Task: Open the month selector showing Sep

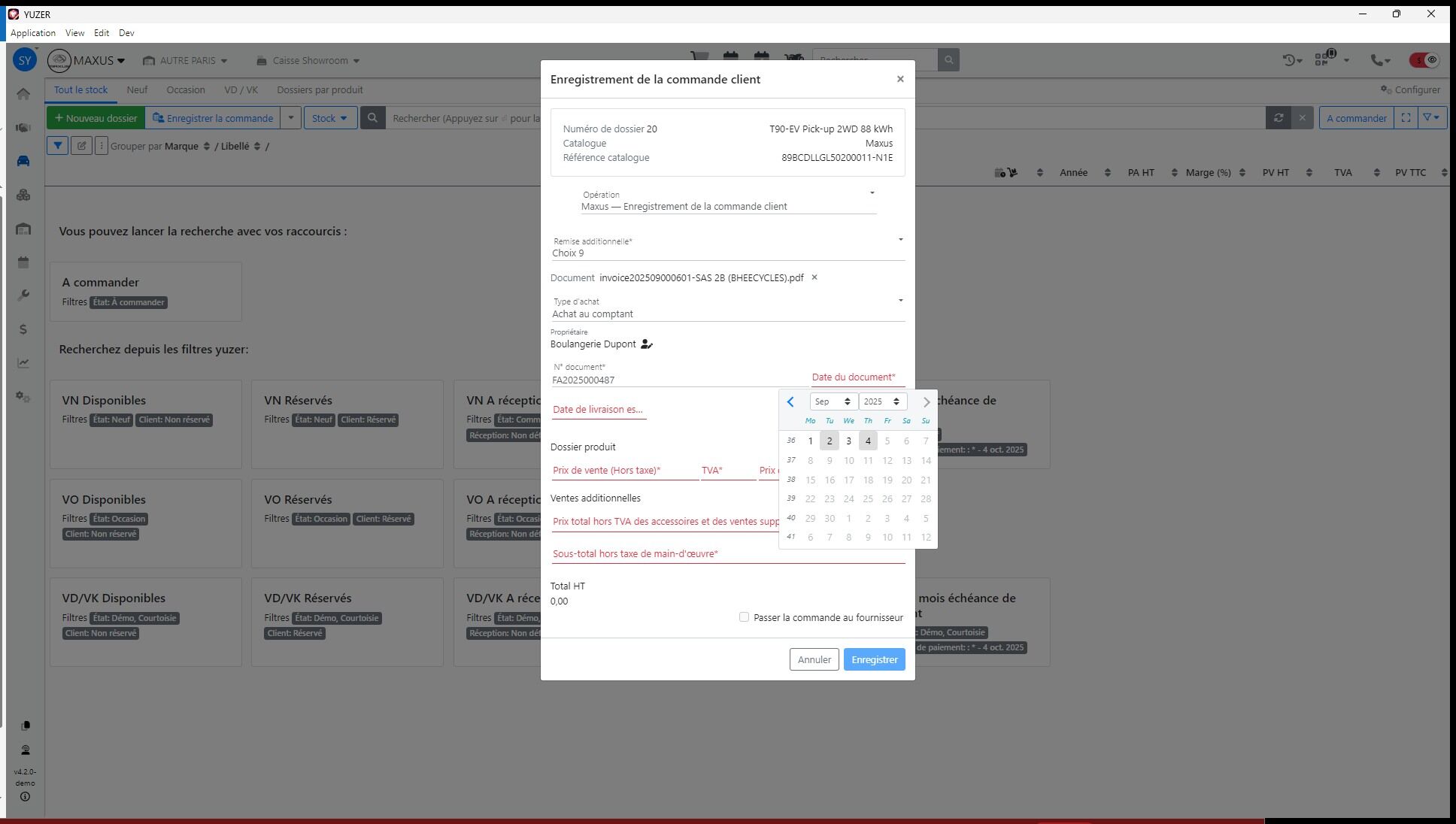Action: (x=833, y=401)
